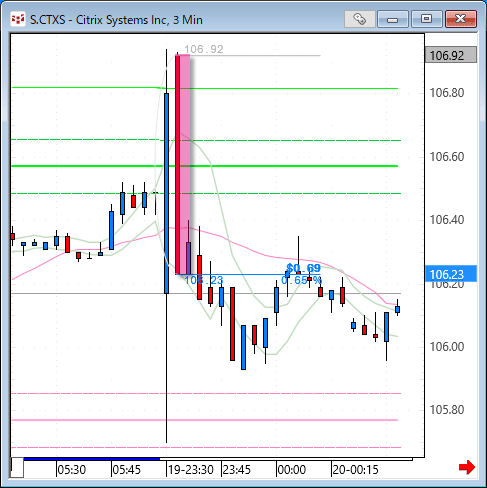487x488 pixels.
Task: Click the pink shaded measurement rectangle
Action: pyautogui.click(x=183, y=164)
